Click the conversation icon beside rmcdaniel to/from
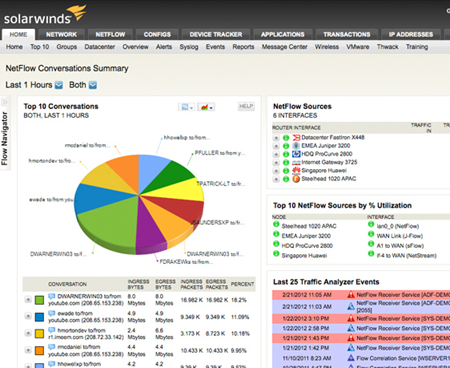This screenshot has width=450, height=368. 52,347
